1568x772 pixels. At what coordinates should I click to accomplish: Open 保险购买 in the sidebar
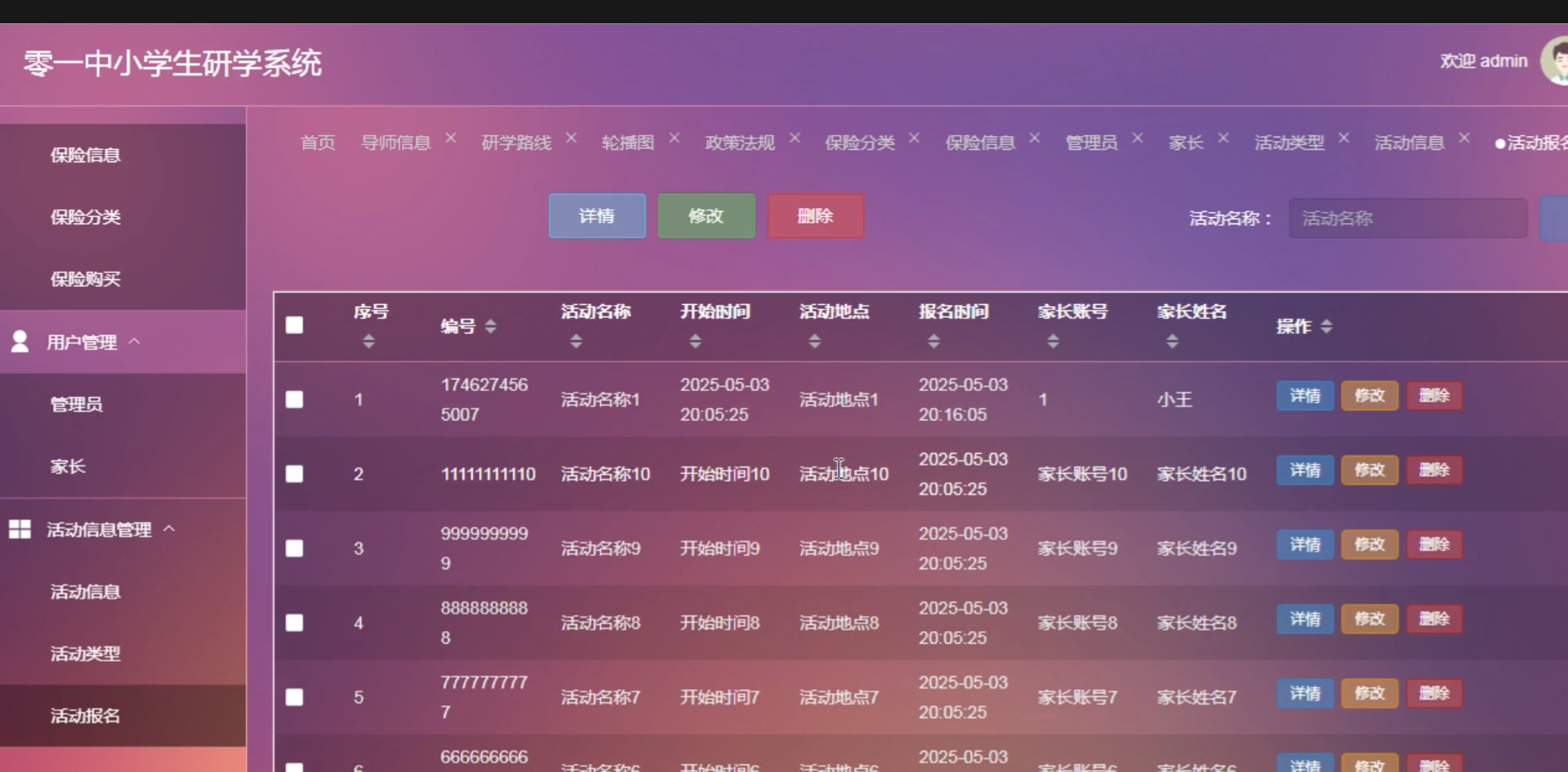tap(85, 279)
